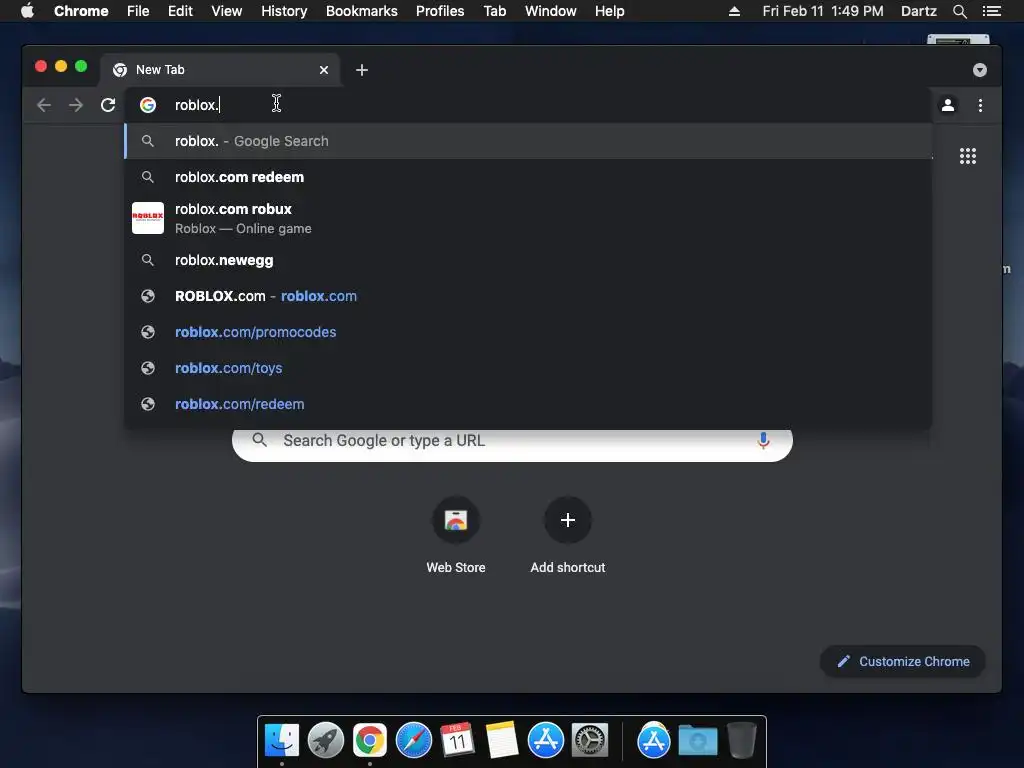The width and height of the screenshot is (1024, 768).
Task: Open the Apple menu
Action: 27,11
